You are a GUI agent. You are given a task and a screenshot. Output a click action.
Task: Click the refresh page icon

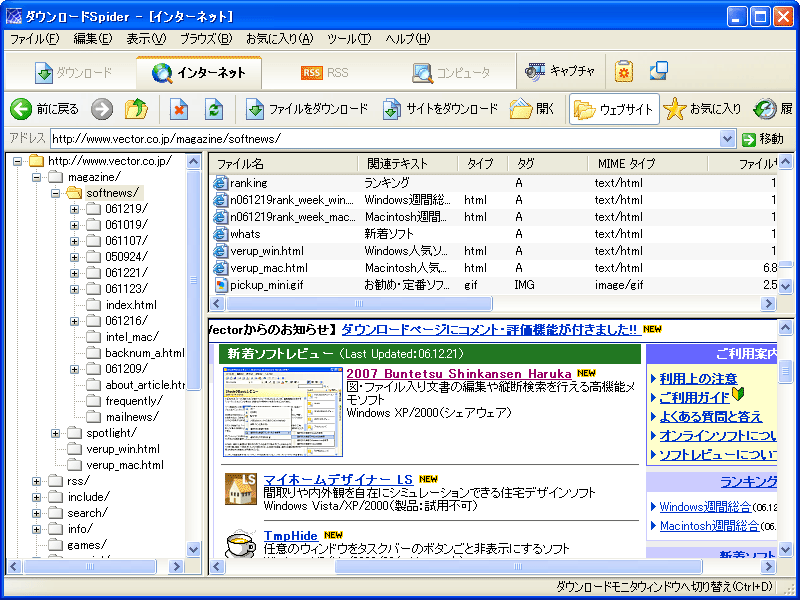pyautogui.click(x=213, y=109)
